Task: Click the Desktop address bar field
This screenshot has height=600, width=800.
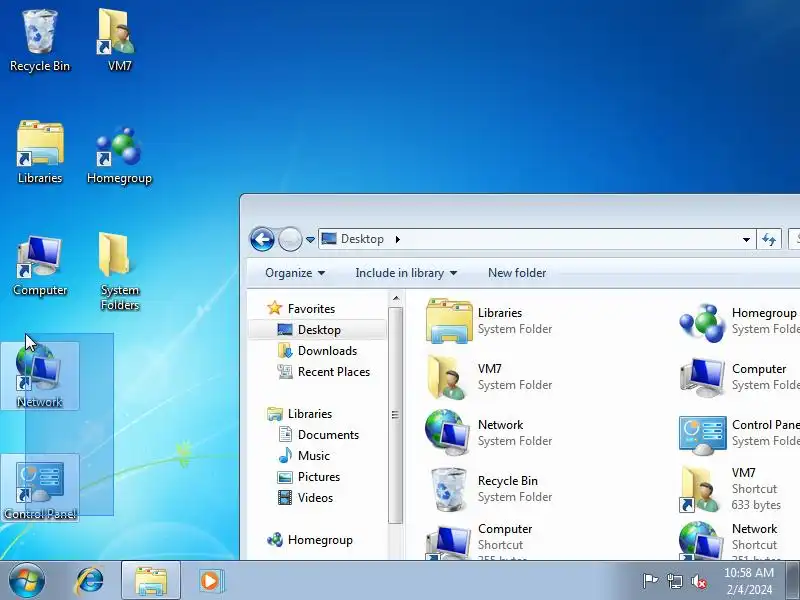Action: pos(536,239)
